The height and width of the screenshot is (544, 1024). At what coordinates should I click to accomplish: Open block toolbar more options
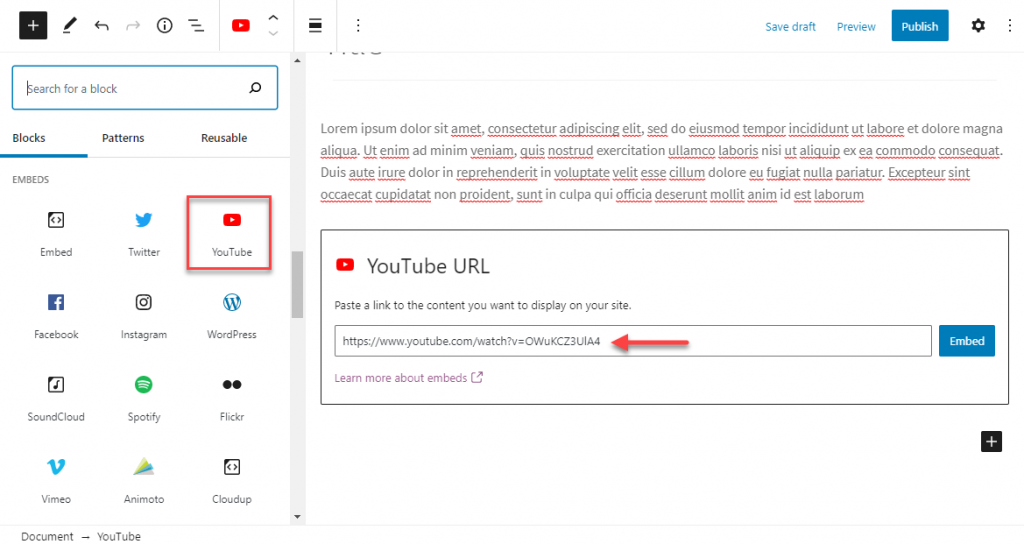point(358,25)
